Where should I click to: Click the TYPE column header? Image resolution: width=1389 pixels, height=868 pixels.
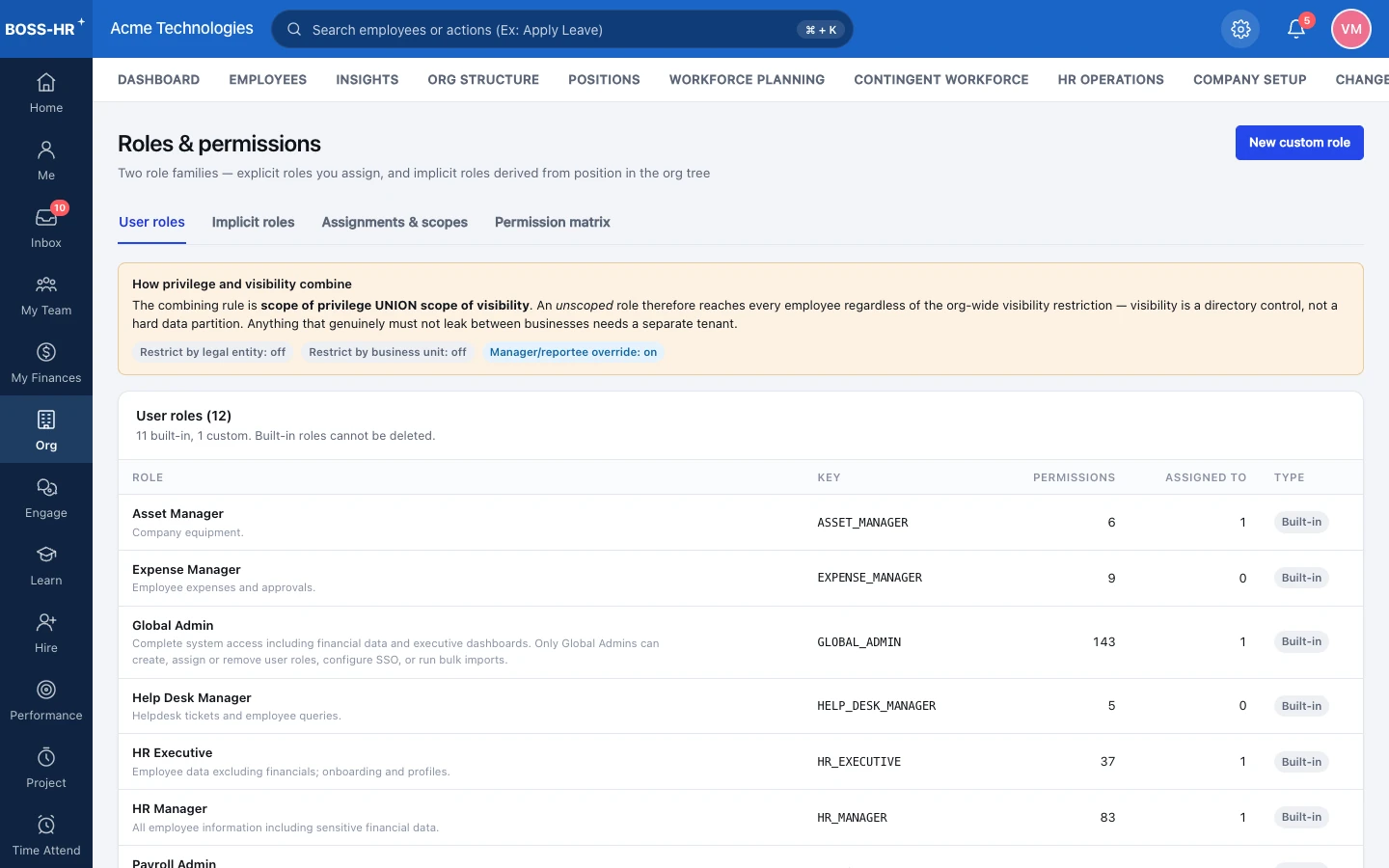pos(1289,477)
